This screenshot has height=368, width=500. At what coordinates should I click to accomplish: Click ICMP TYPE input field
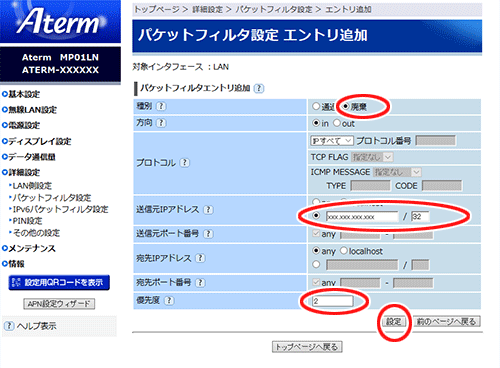click(370, 186)
